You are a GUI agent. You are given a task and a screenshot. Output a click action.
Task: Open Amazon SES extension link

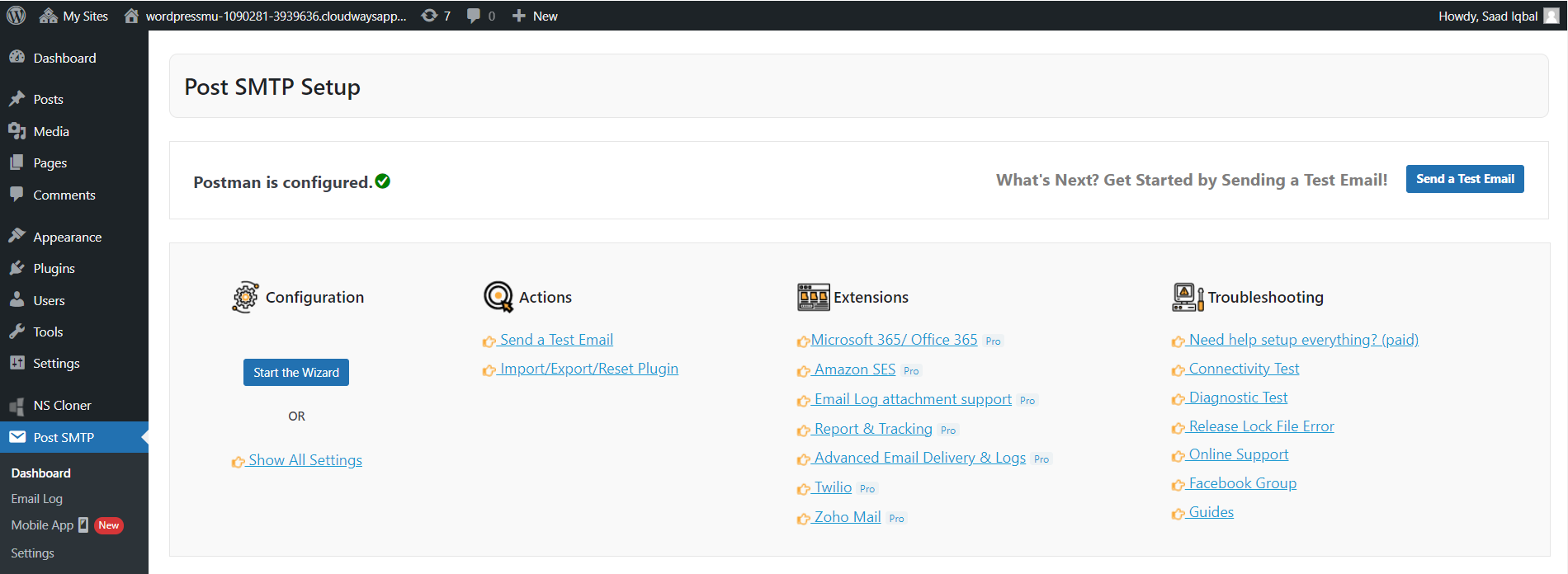(x=854, y=369)
